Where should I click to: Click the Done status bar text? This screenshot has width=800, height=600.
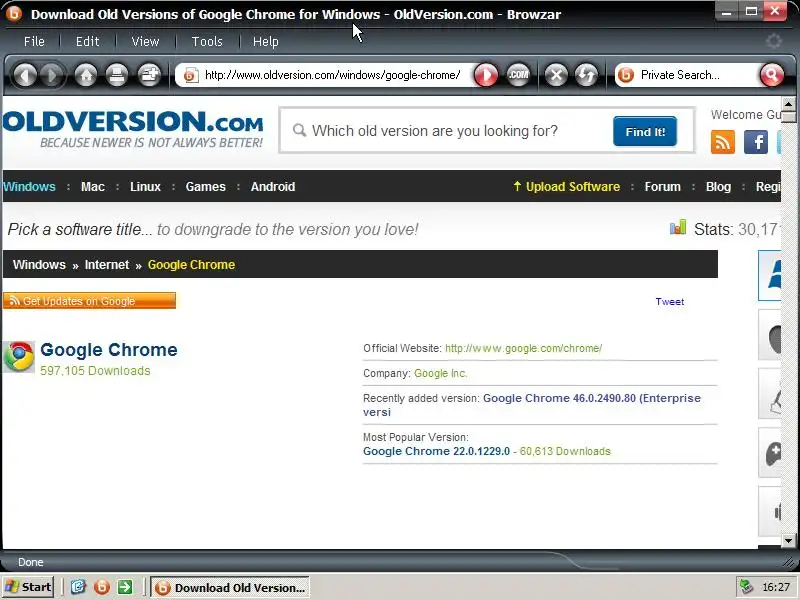(31, 562)
